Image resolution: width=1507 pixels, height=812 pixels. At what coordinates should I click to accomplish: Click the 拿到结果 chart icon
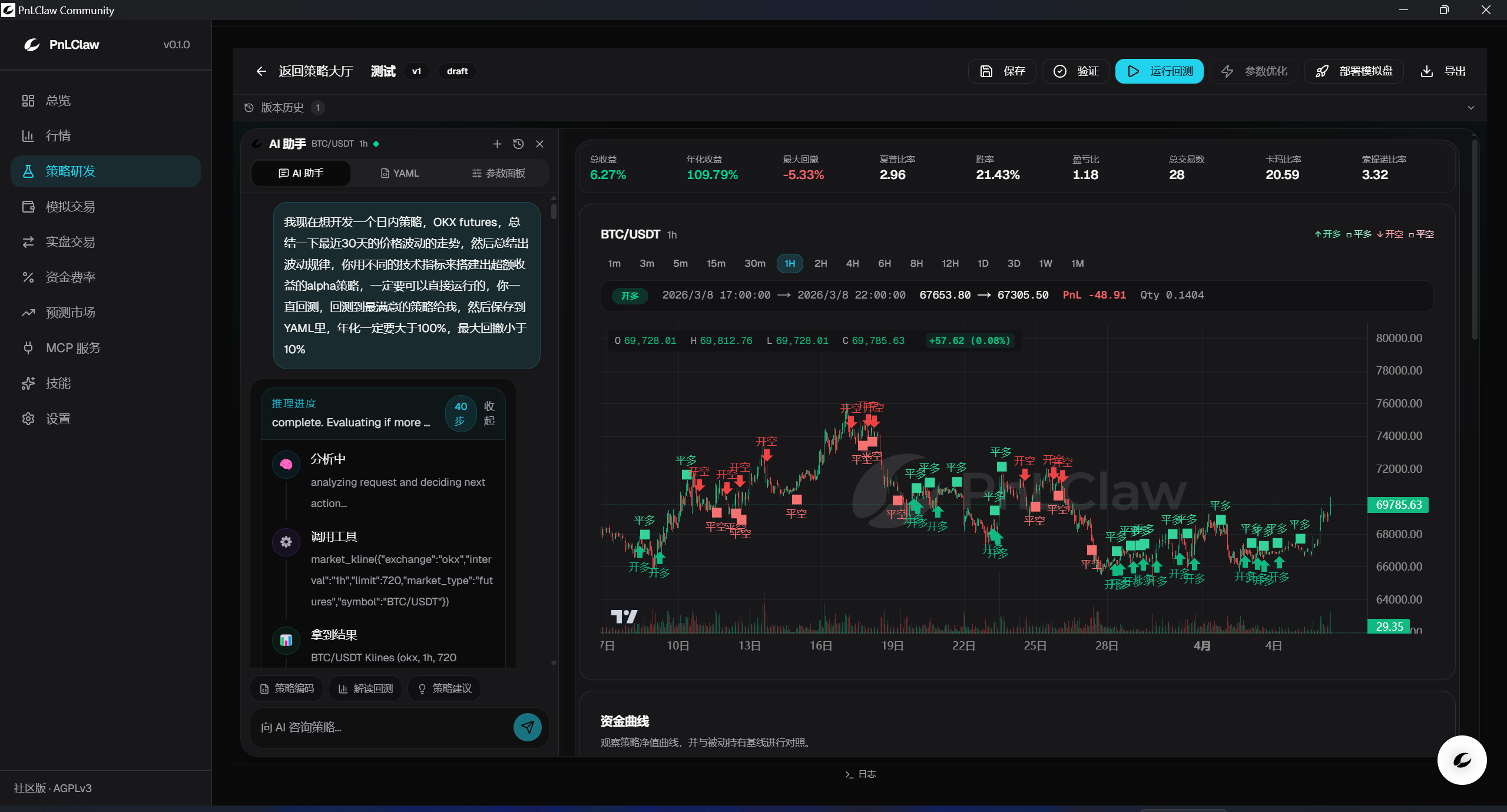[286, 640]
